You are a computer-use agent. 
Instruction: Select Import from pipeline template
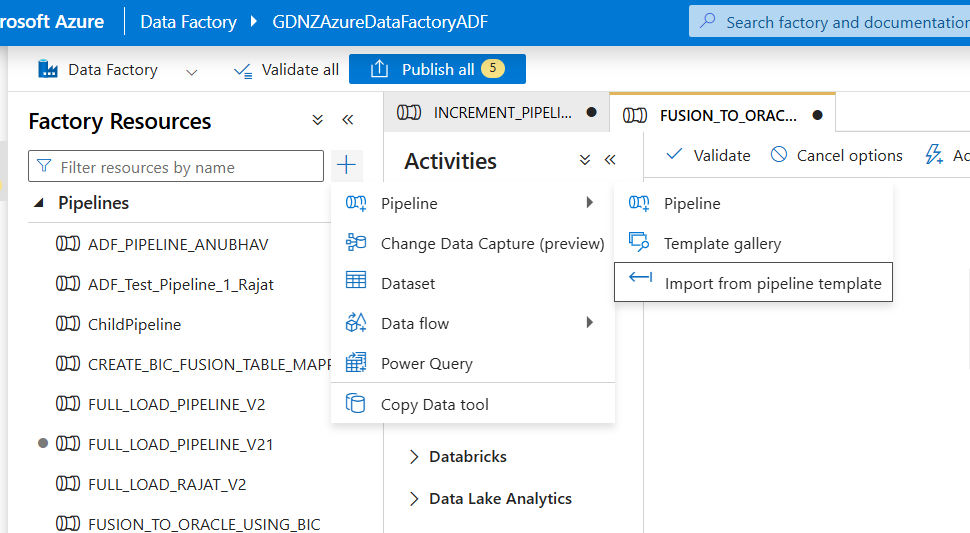[753, 283]
